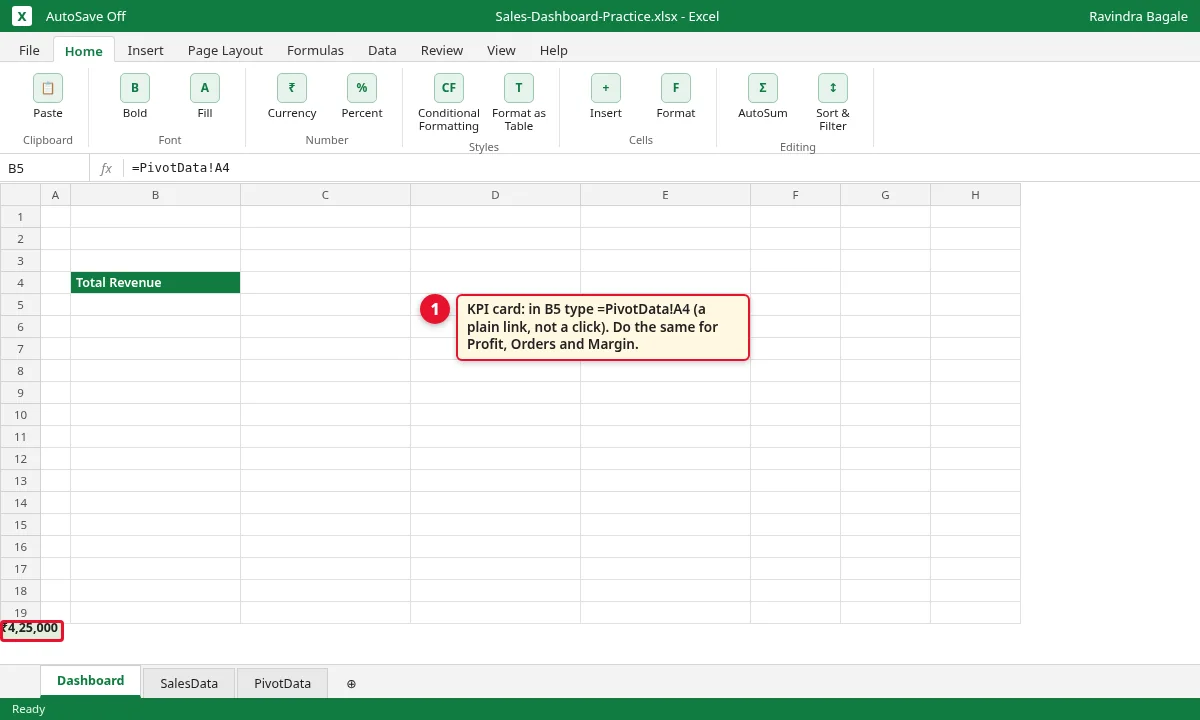Apply Currency number format
The height and width of the screenshot is (720, 1200).
(x=292, y=88)
